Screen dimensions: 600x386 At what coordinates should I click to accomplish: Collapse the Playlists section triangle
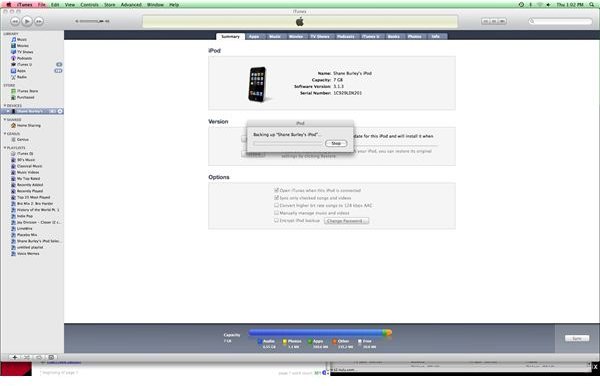tap(5, 148)
